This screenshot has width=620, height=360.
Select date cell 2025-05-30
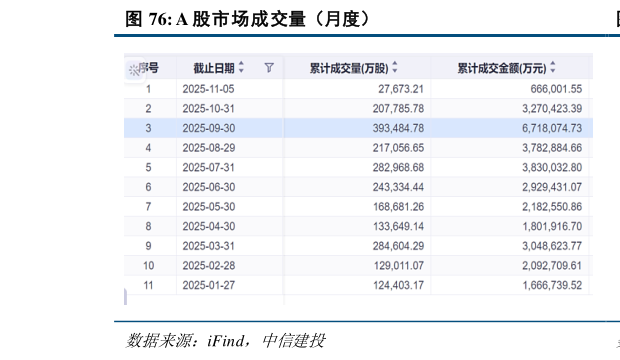point(209,207)
